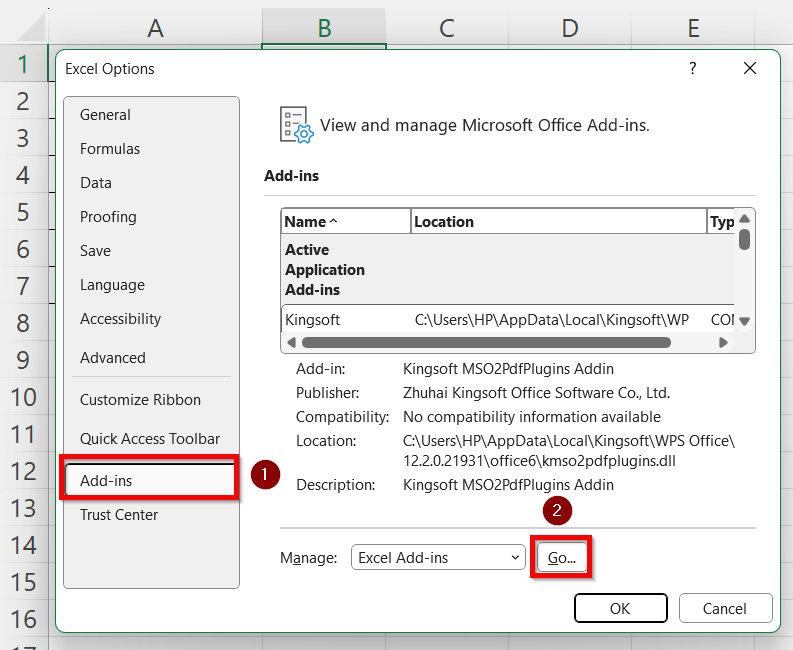The height and width of the screenshot is (650, 793).
Task: Select the General category
Action: click(x=106, y=115)
